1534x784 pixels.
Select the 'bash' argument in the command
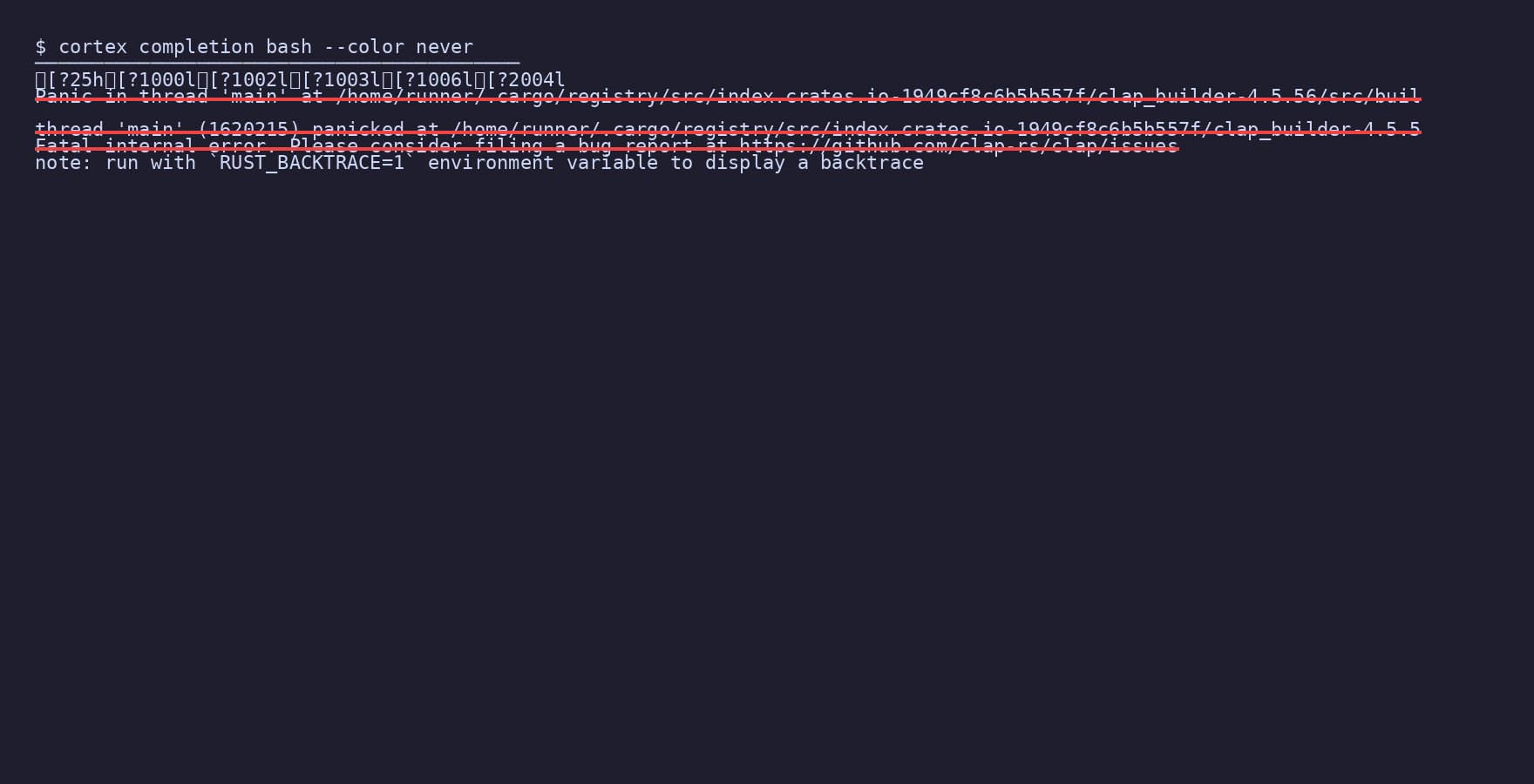288,47
